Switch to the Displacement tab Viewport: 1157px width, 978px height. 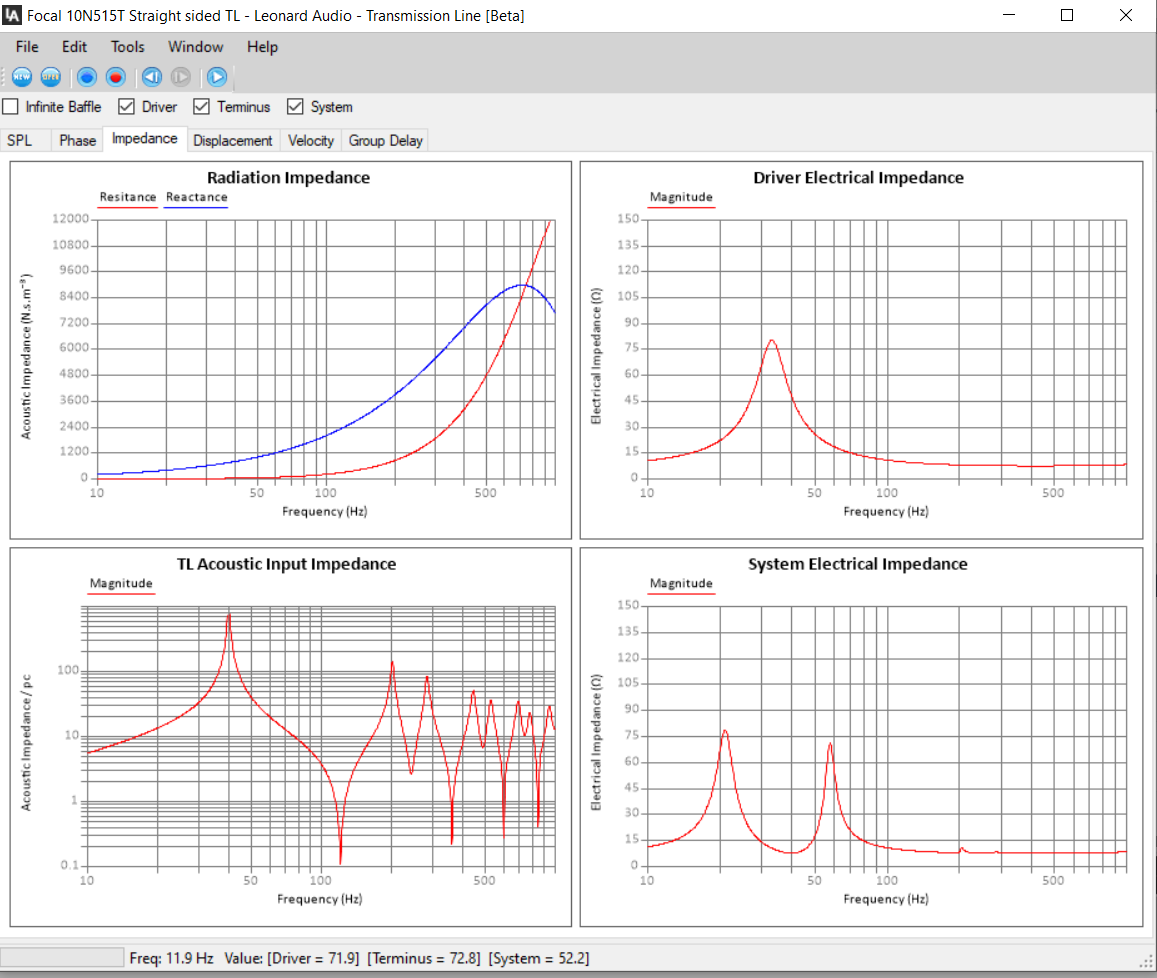click(233, 140)
